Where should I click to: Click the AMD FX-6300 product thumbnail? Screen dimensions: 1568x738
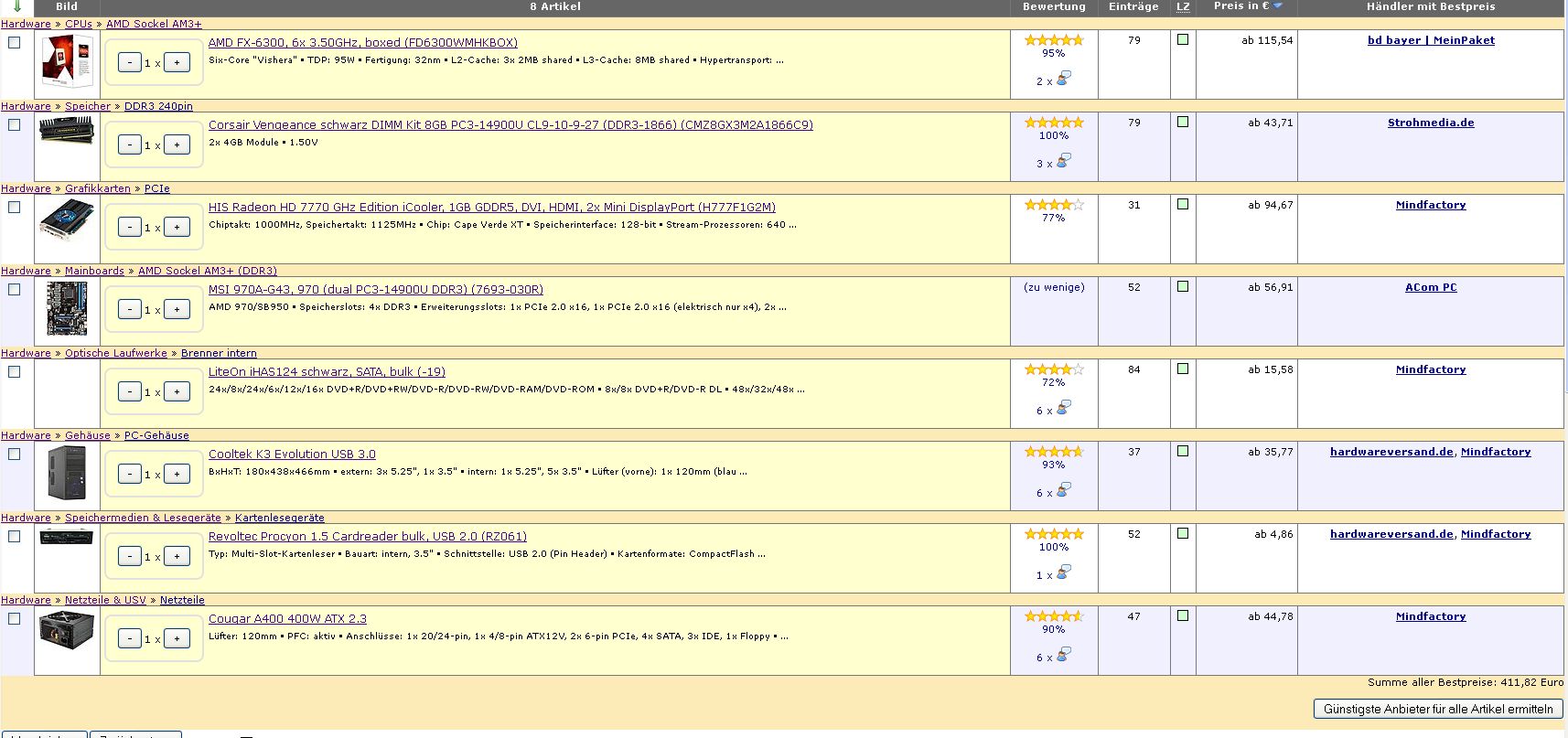[67, 60]
